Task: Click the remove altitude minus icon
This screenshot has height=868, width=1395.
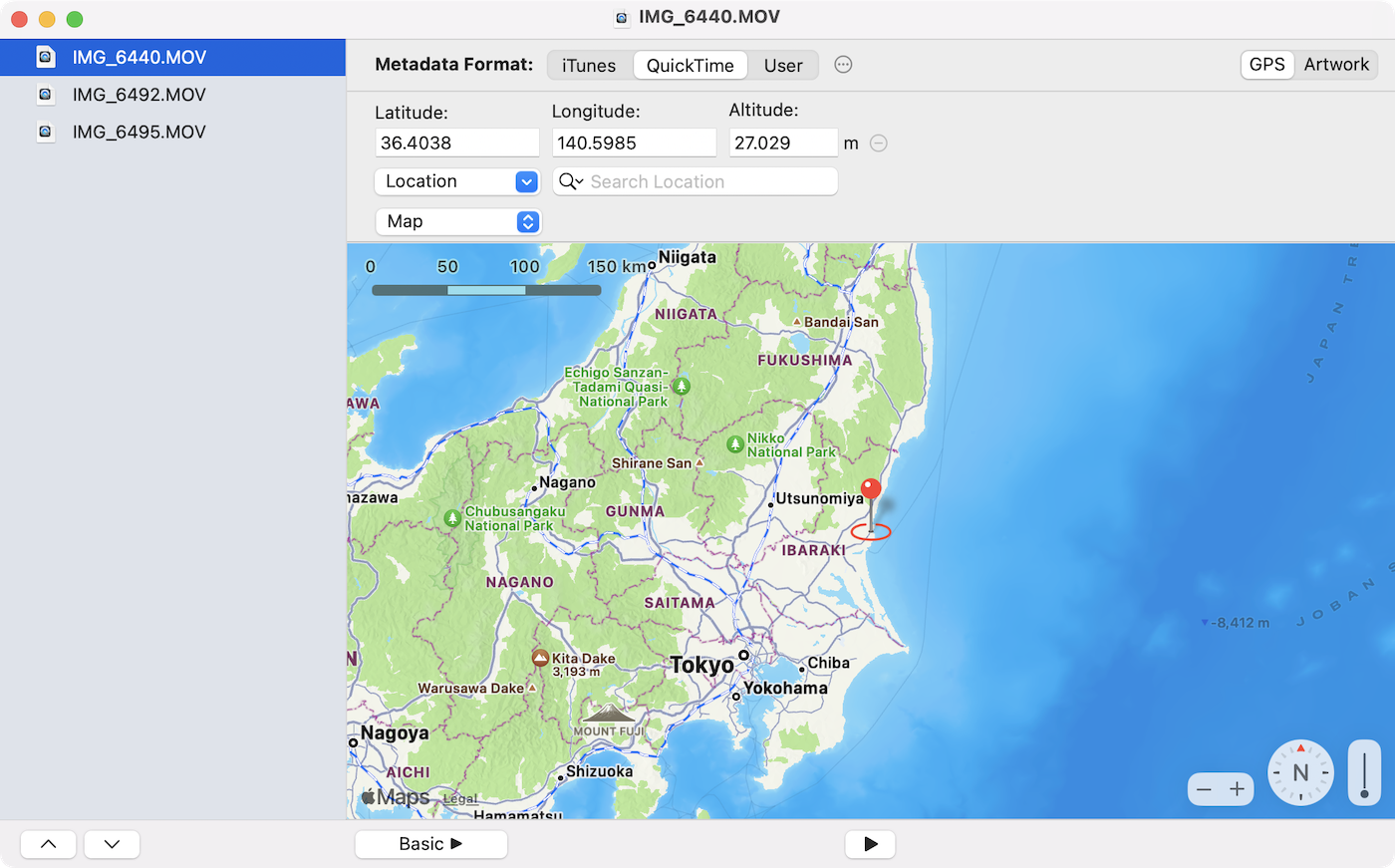Action: (879, 144)
